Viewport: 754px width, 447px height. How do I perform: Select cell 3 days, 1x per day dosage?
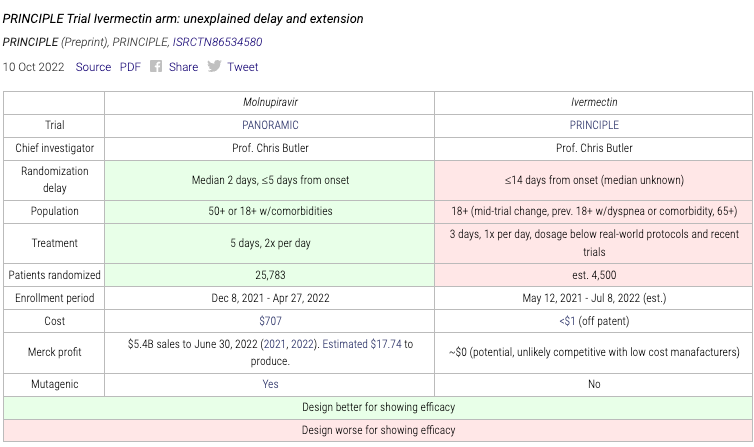tap(594, 243)
